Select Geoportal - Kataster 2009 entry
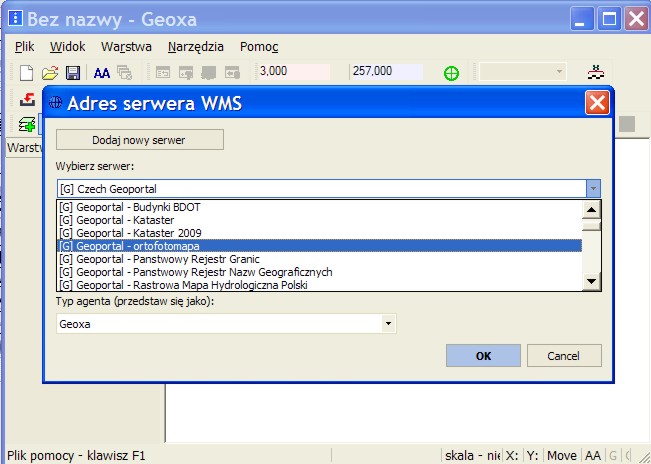Image resolution: width=651 pixels, height=464 pixels. pos(319,233)
